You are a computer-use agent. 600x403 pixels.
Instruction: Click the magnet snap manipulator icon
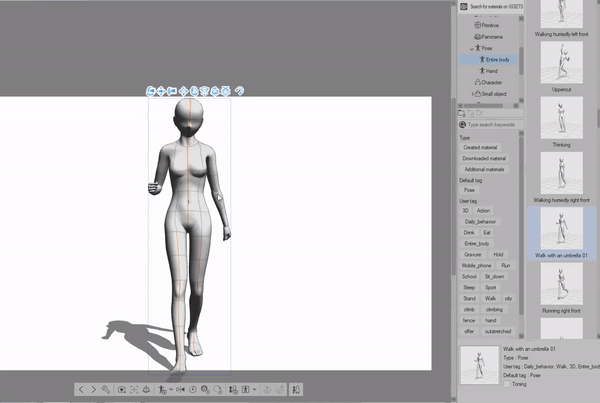[x=239, y=91]
